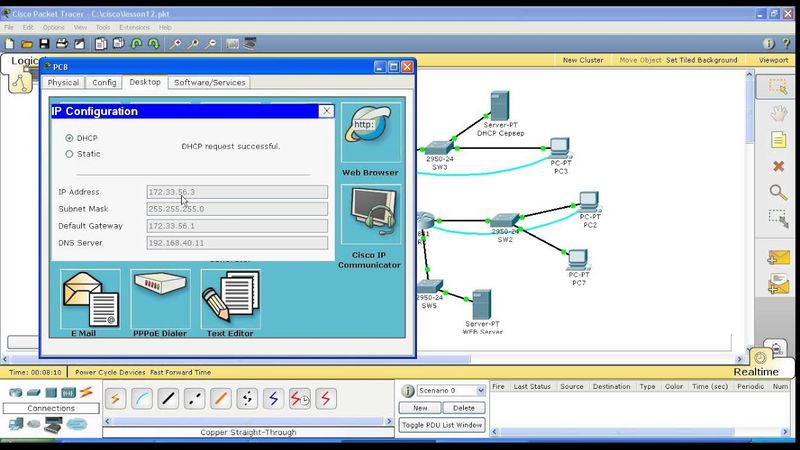The width and height of the screenshot is (800, 450).
Task: Click New Cluster button
Action: [583, 60]
